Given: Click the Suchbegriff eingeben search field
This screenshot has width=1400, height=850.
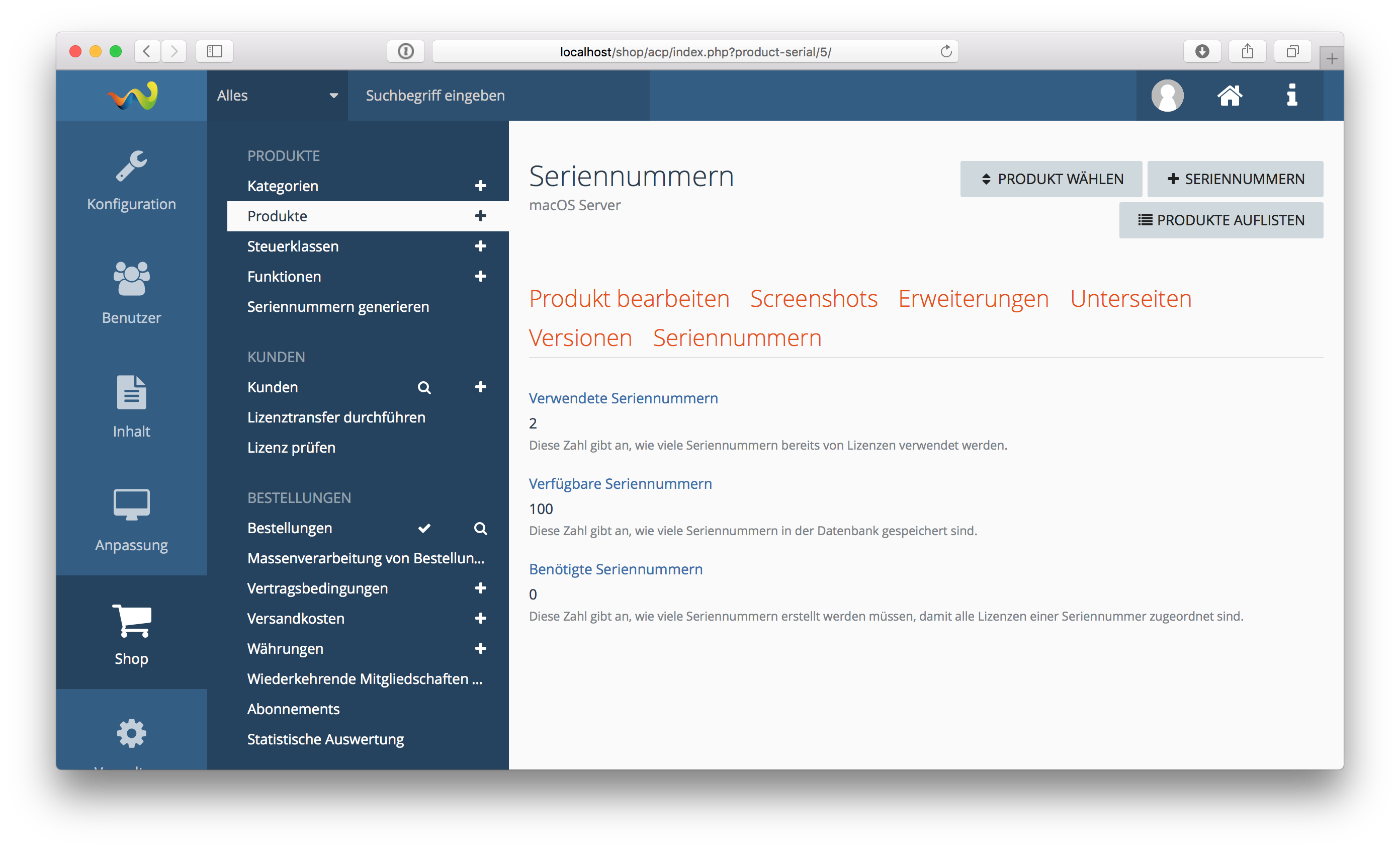Looking at the screenshot, I should pyautogui.click(x=498, y=96).
